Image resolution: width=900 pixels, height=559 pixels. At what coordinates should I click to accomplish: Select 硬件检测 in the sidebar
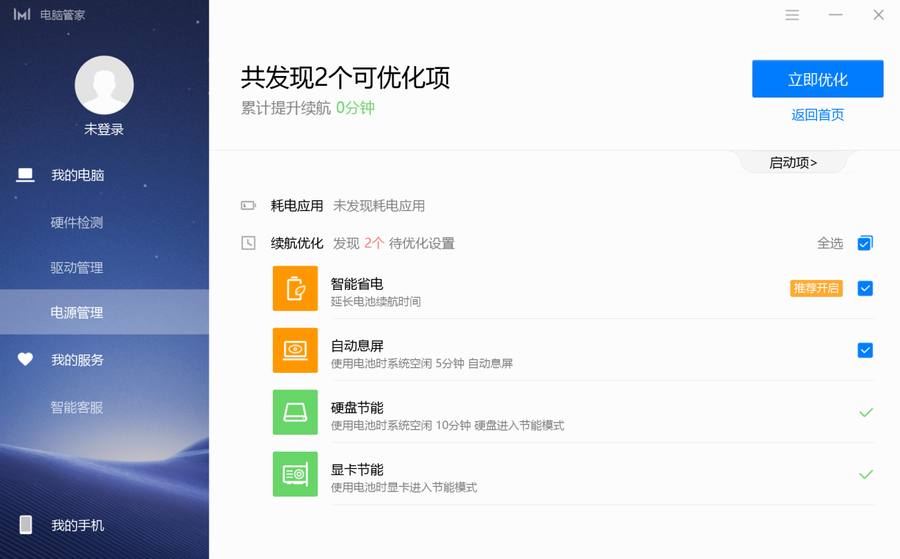click(77, 223)
